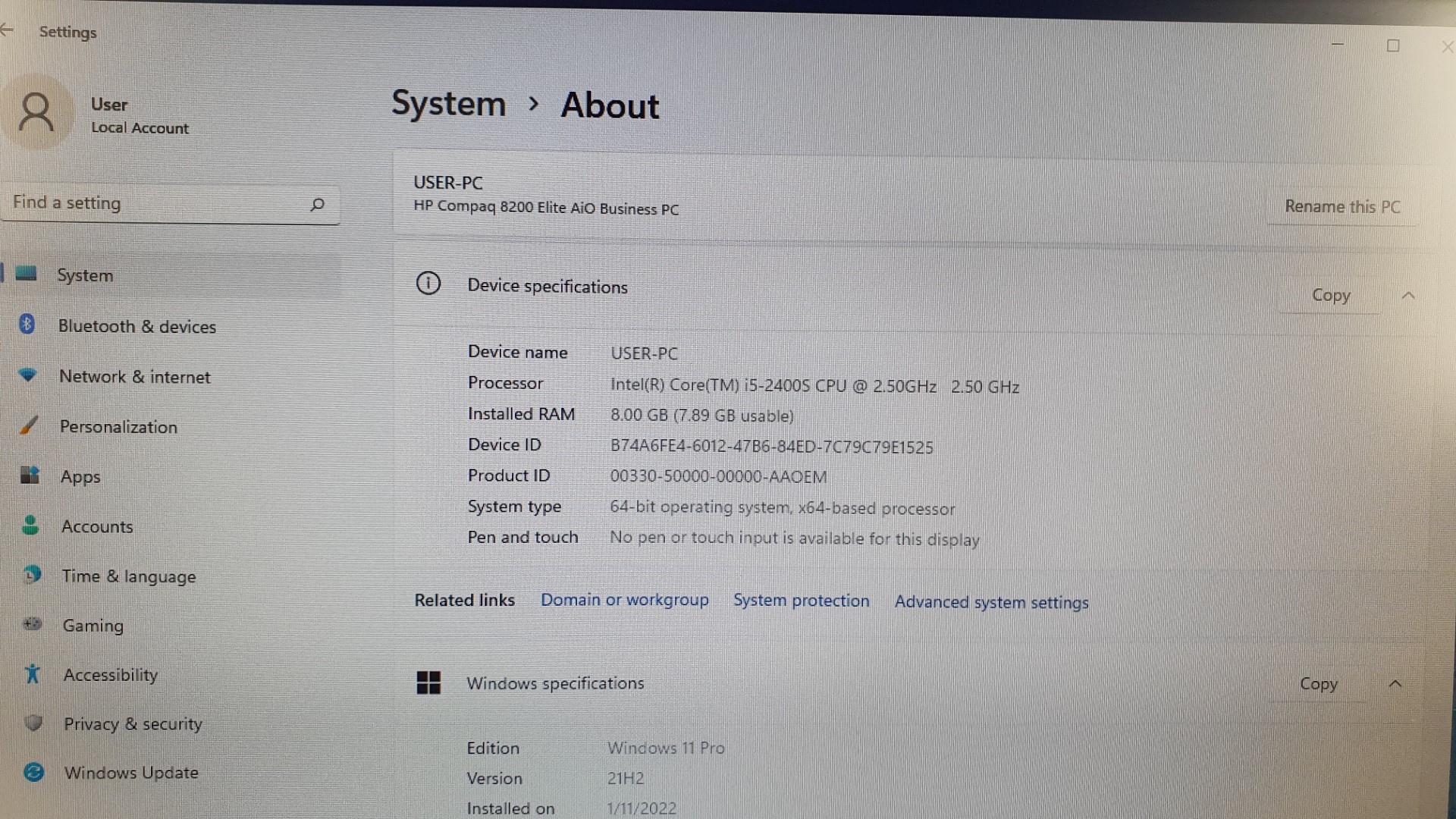This screenshot has width=1456, height=819.
Task: Open the Apps settings page
Action: (x=80, y=477)
